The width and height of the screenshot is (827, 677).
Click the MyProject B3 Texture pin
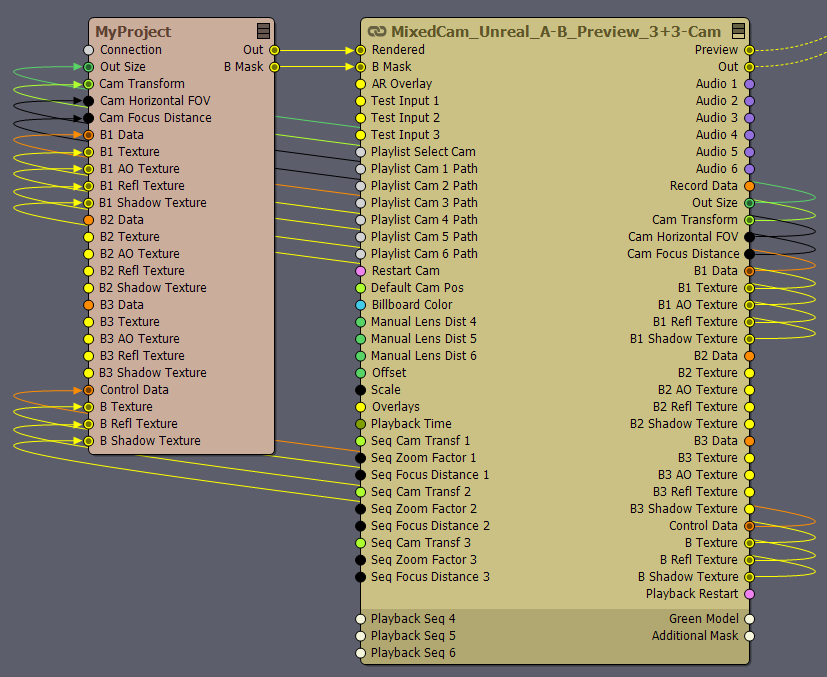tap(89, 322)
